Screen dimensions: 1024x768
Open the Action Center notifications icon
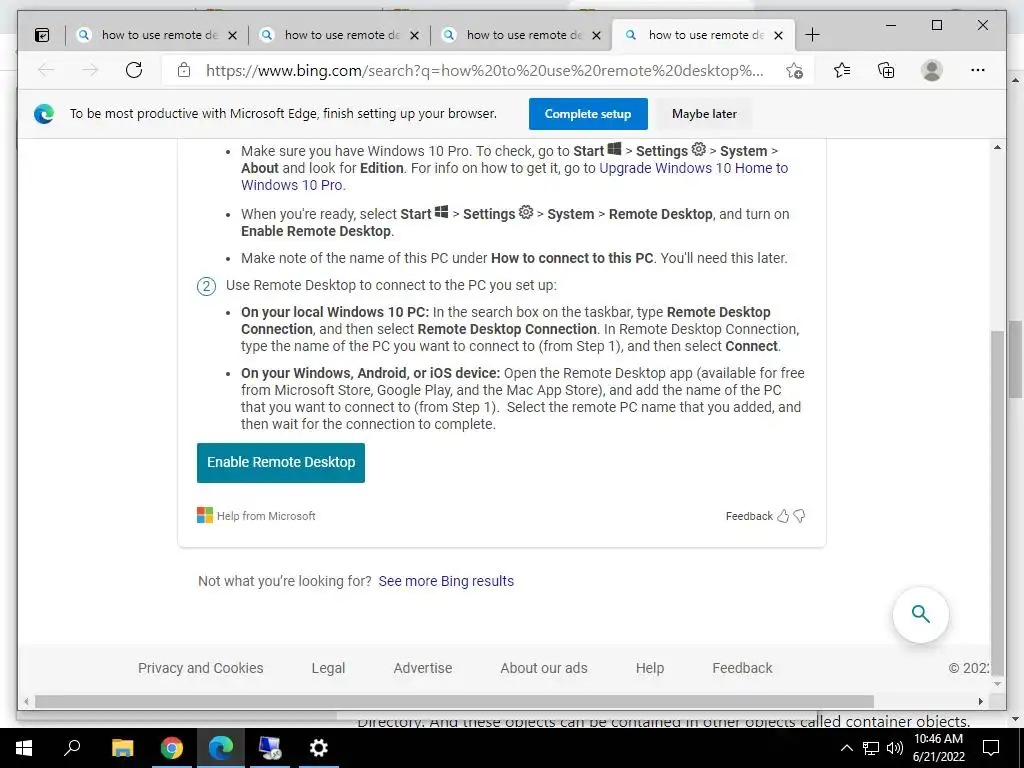click(x=991, y=748)
